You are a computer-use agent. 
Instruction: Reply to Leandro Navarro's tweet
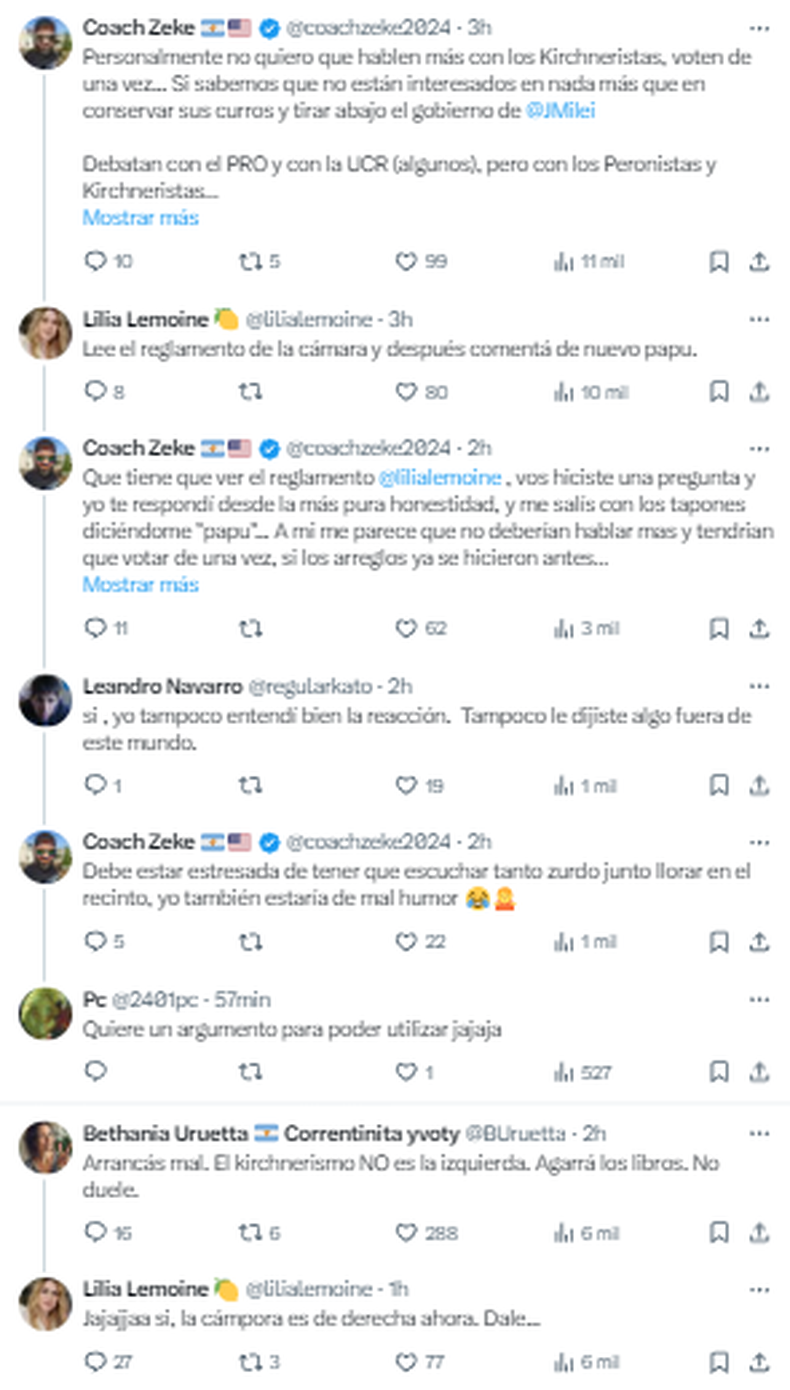[x=96, y=786]
